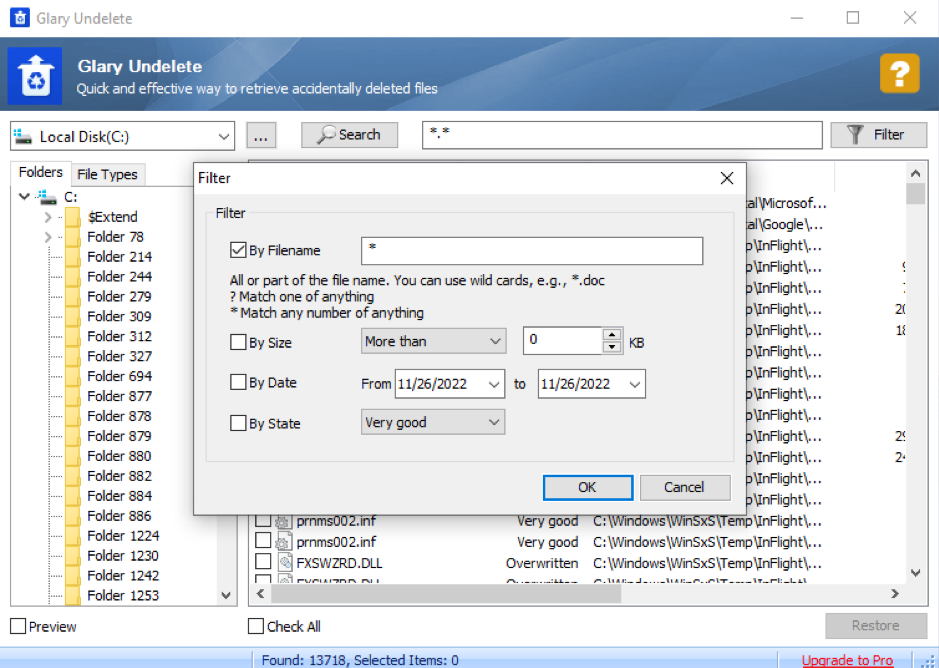Click the folder icon beside Folder 214
Viewport: 939px width, 668px height.
pos(73,256)
